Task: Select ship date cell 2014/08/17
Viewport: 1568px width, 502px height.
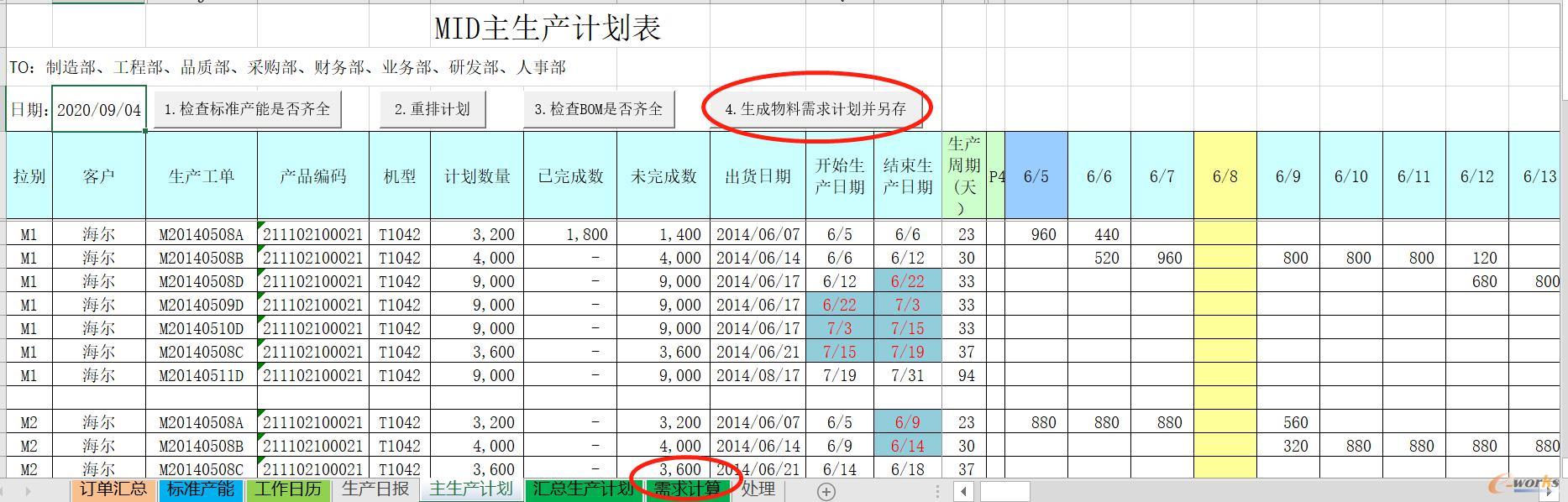Action: 758,375
